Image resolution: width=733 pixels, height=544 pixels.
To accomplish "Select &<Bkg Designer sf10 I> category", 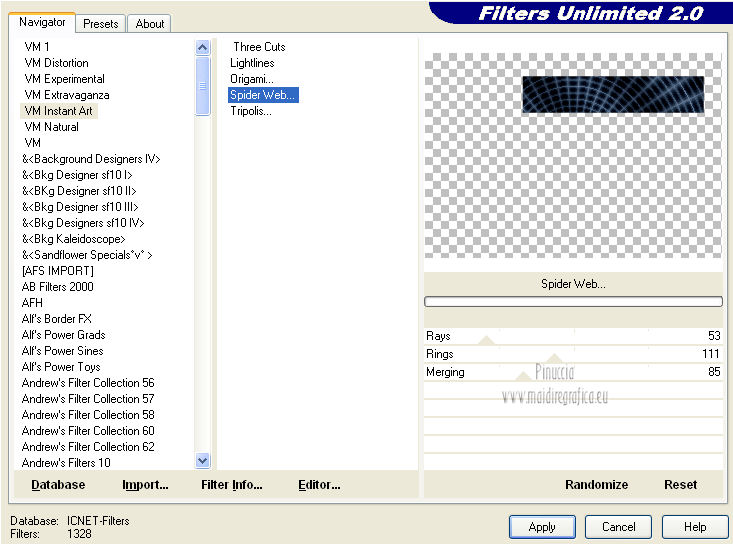I will [x=77, y=175].
